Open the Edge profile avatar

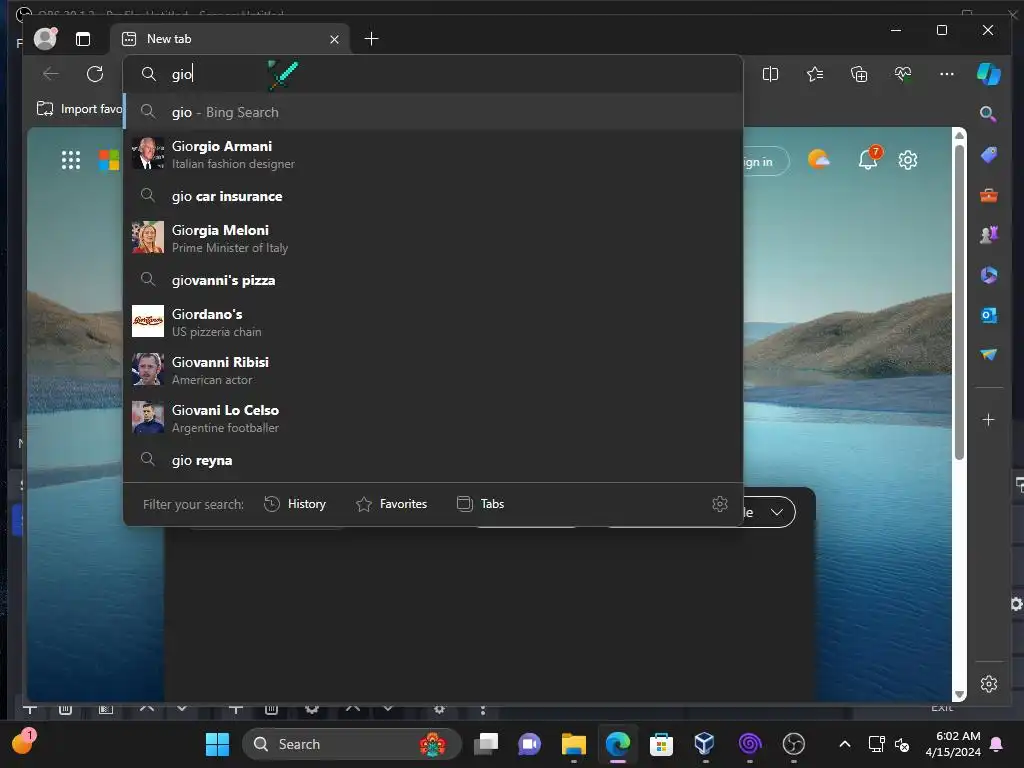point(45,39)
